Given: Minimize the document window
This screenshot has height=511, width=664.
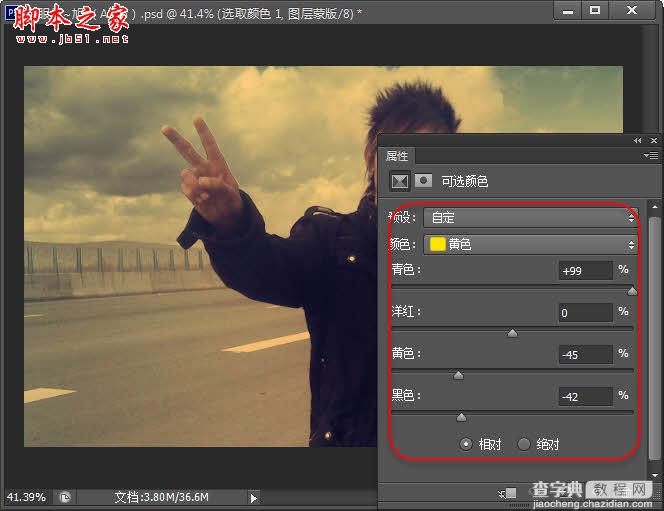Looking at the screenshot, I should [x=567, y=11].
